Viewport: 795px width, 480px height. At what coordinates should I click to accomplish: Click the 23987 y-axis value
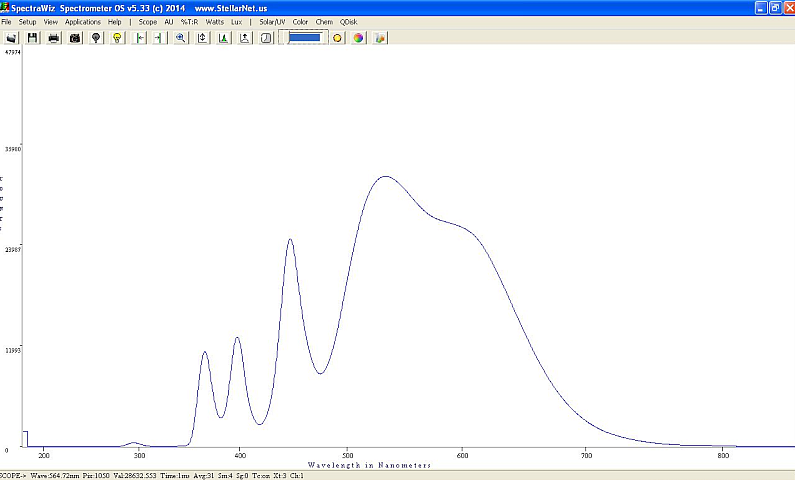[x=13, y=249]
